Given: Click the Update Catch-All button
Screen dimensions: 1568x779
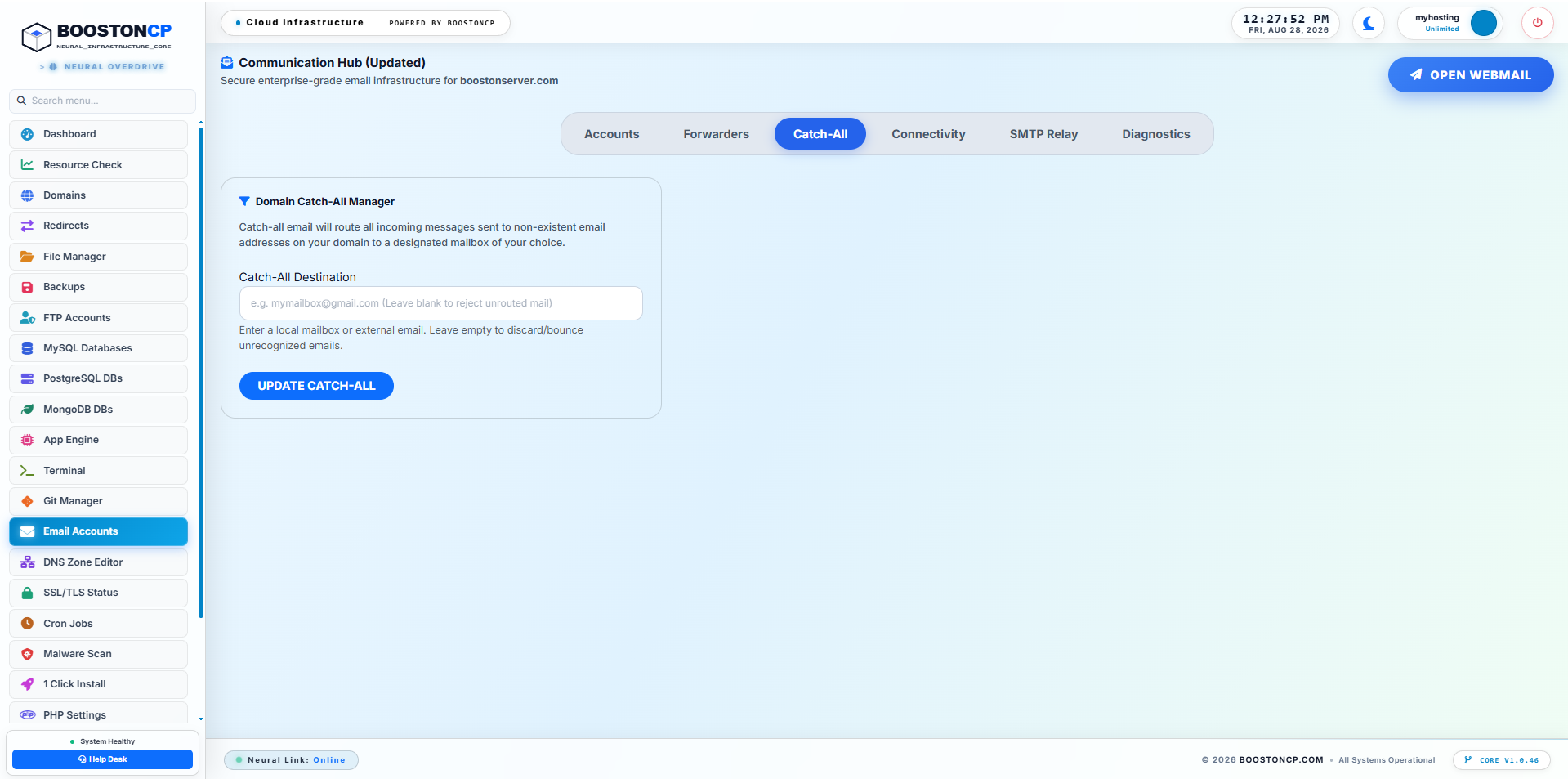Looking at the screenshot, I should [x=316, y=386].
